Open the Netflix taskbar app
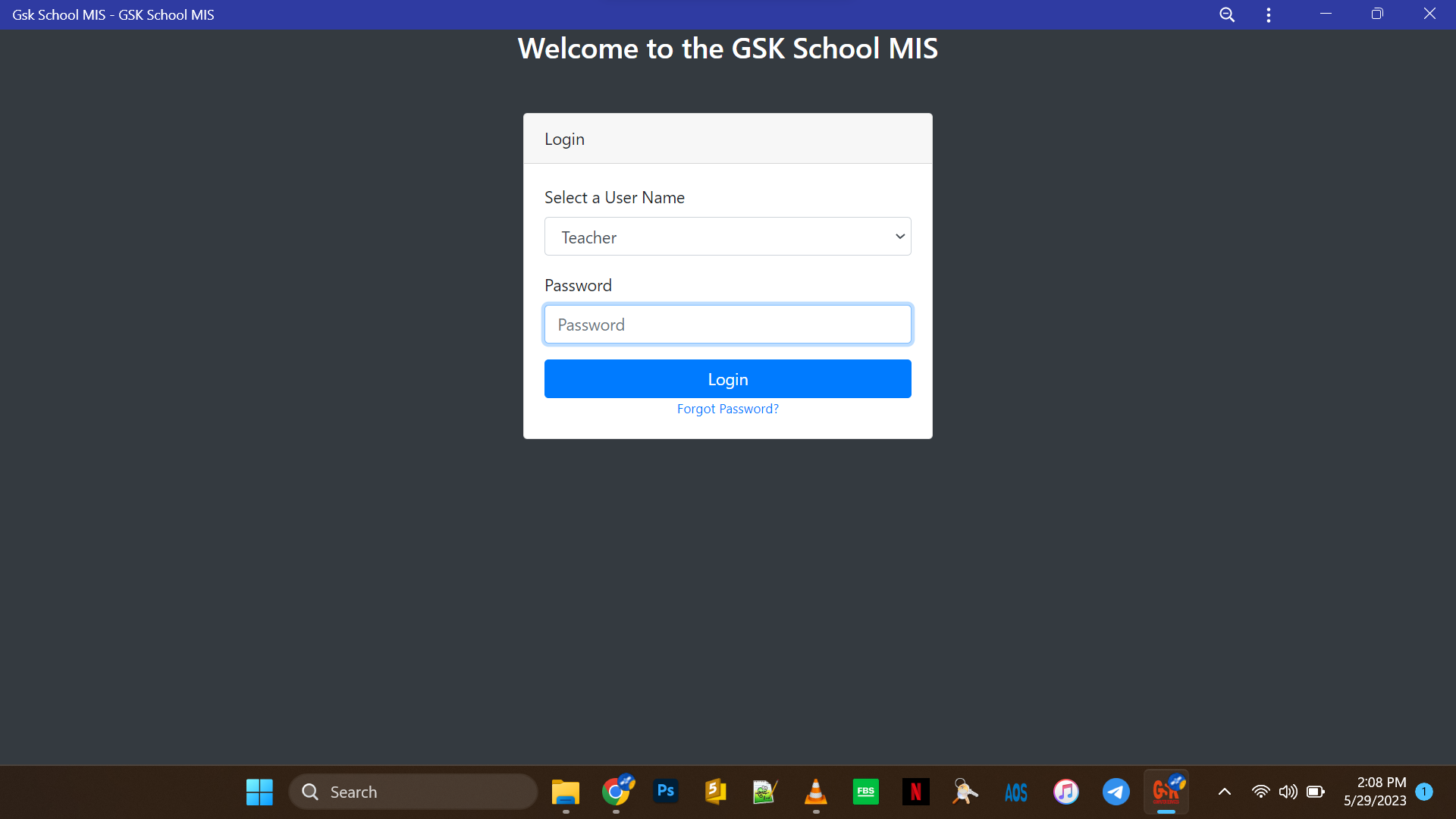 pos(915,792)
